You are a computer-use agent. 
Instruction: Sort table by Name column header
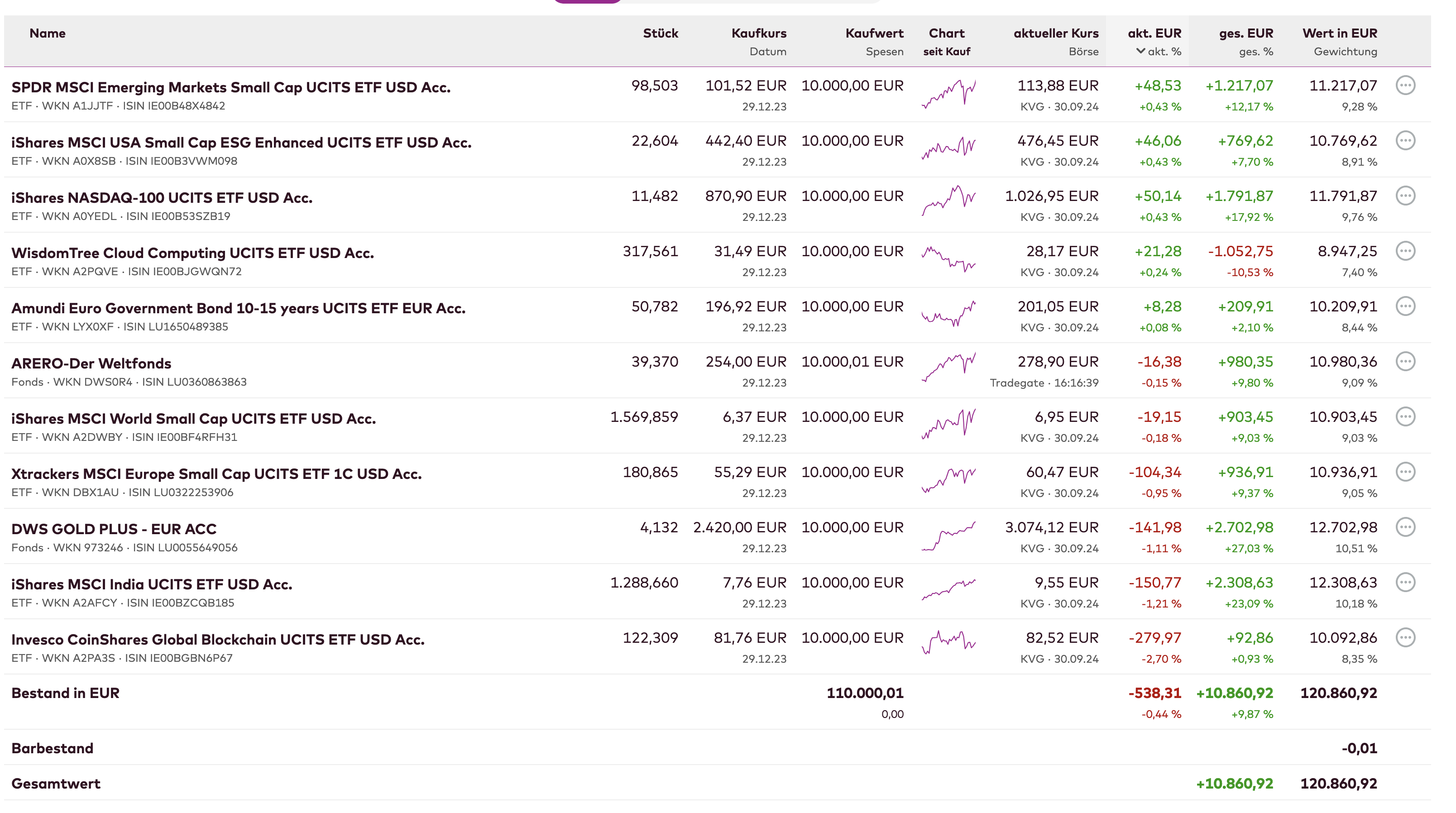[x=48, y=33]
